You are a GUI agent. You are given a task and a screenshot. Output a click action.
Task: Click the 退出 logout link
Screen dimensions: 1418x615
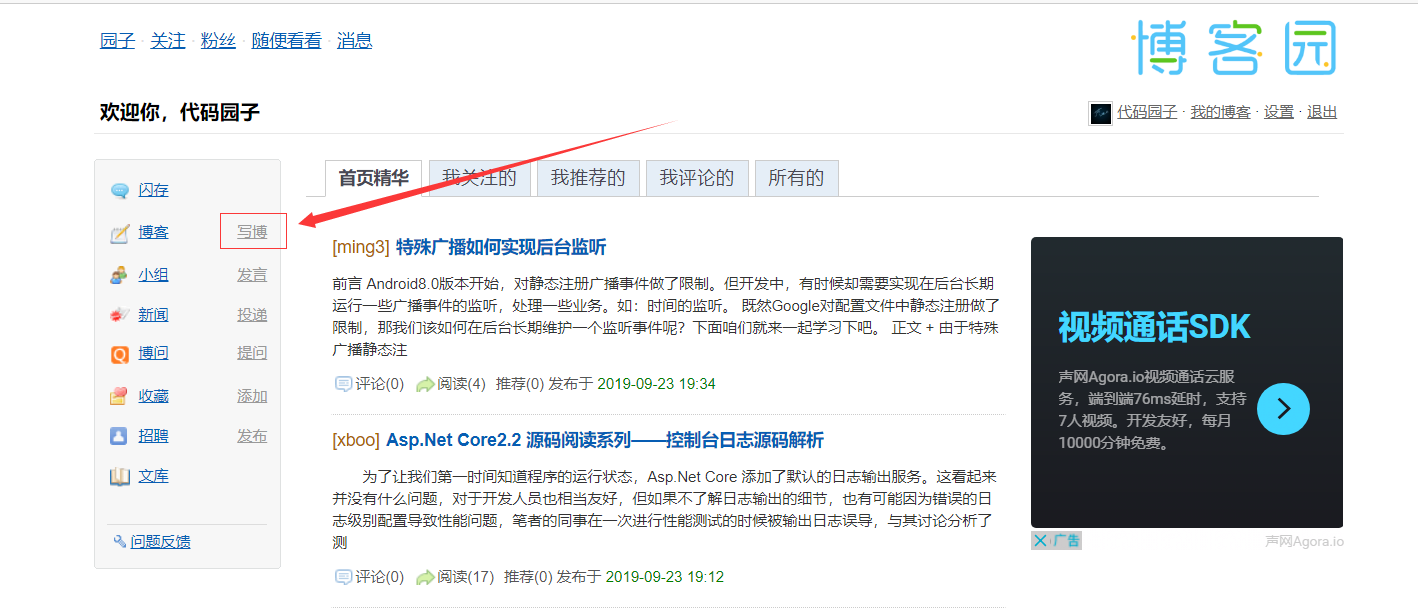pos(1322,112)
